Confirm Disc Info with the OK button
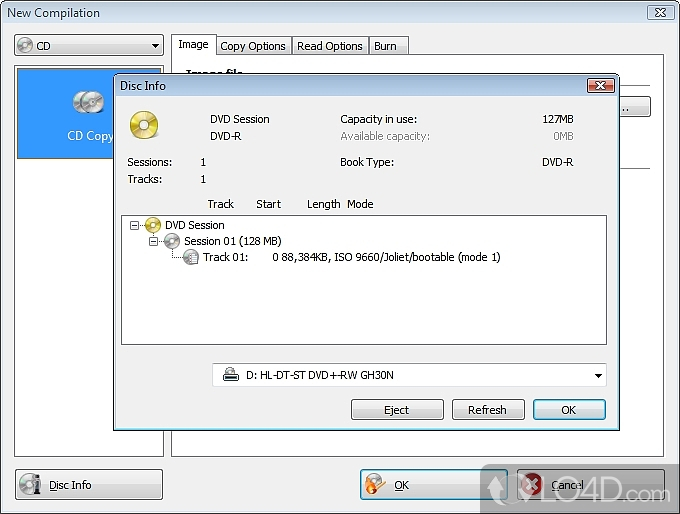Viewport: 680px width, 514px height. 569,409
